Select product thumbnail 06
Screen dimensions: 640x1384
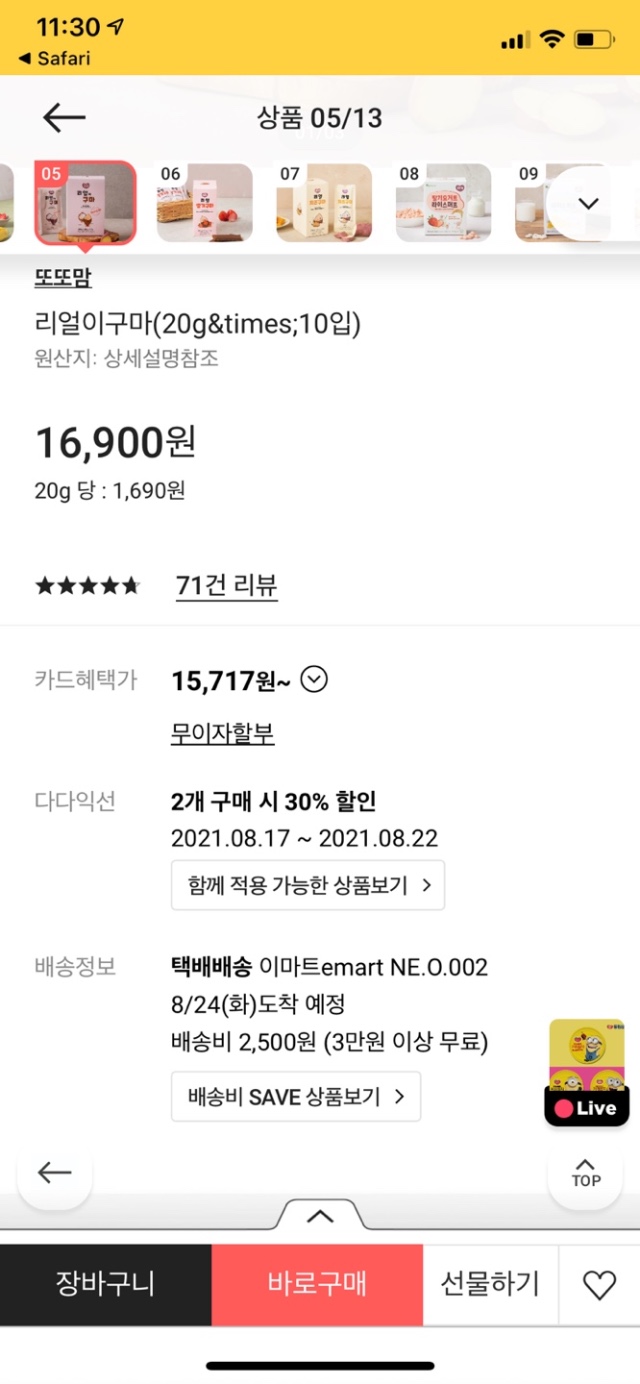click(x=204, y=203)
